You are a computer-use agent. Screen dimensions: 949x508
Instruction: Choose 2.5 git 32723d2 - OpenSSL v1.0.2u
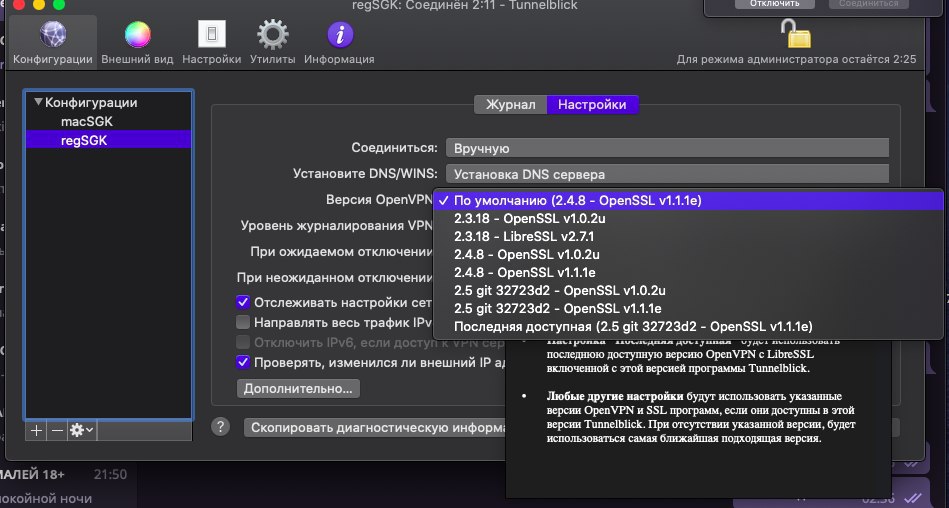click(688, 291)
